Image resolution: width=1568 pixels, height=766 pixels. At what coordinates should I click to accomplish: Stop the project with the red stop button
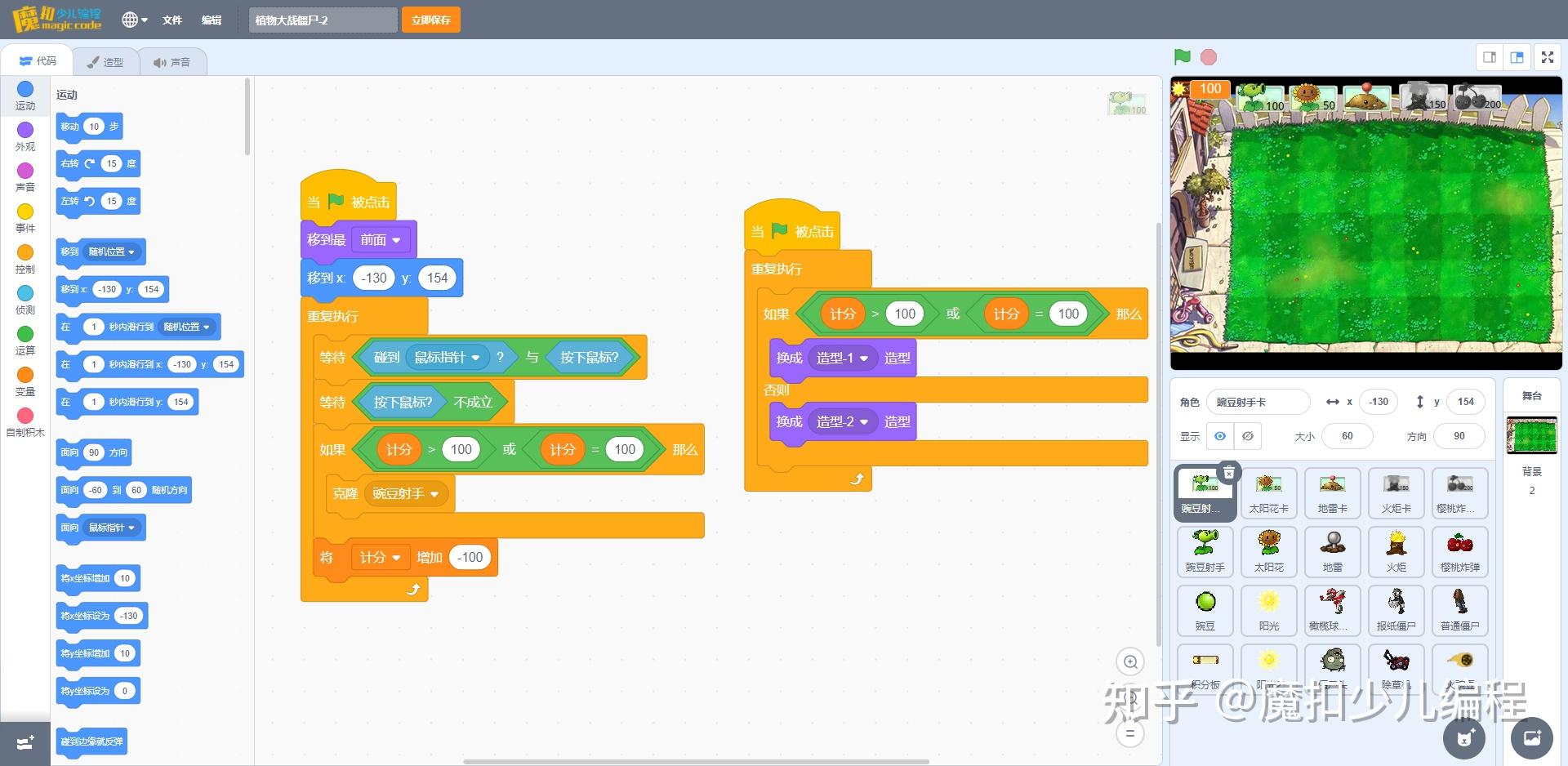1209,57
